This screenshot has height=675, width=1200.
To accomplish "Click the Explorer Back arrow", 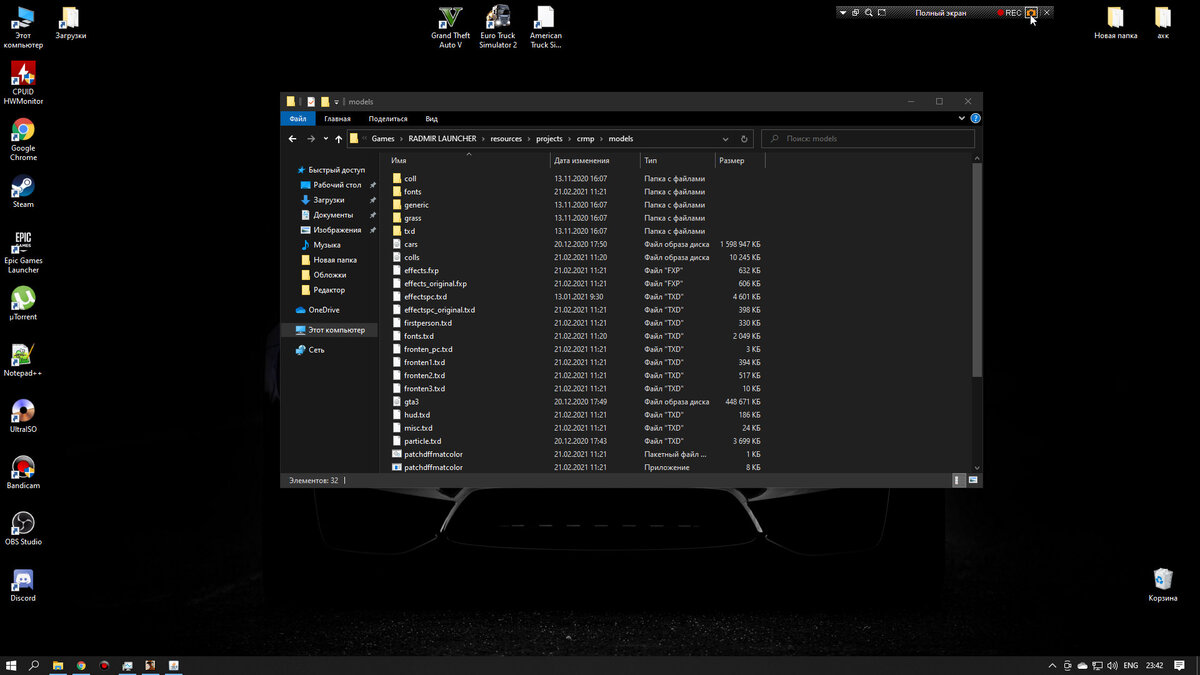I will click(292, 139).
